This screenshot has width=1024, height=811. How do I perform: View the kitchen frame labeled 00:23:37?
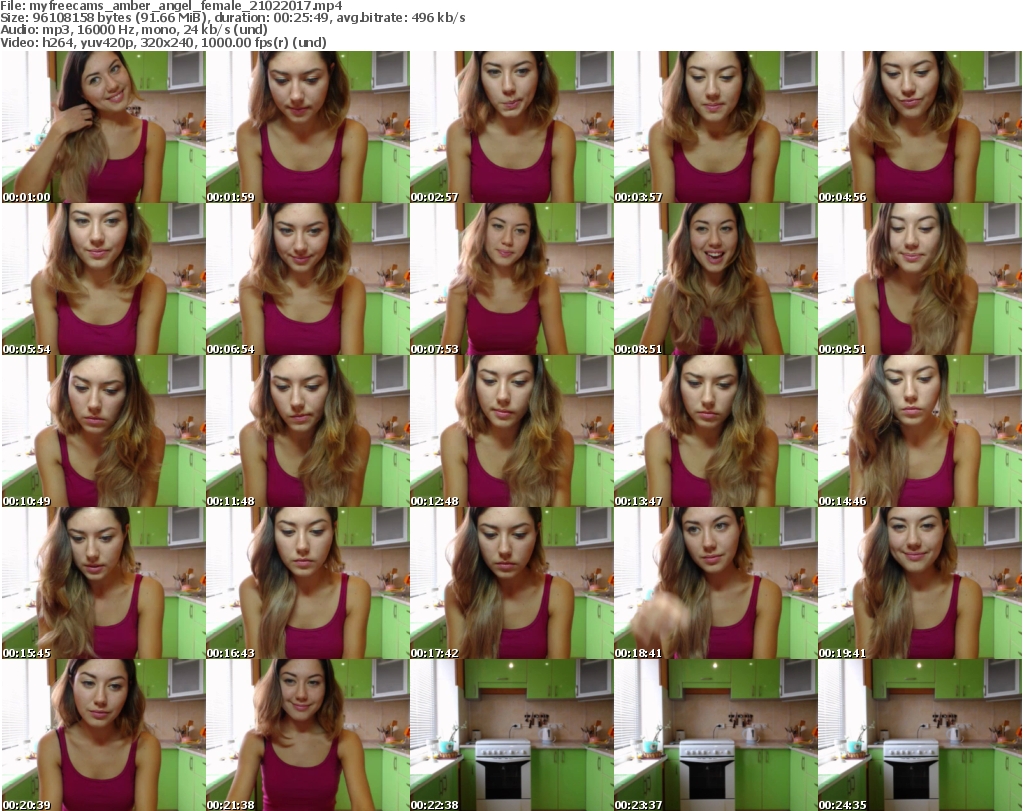click(x=716, y=735)
